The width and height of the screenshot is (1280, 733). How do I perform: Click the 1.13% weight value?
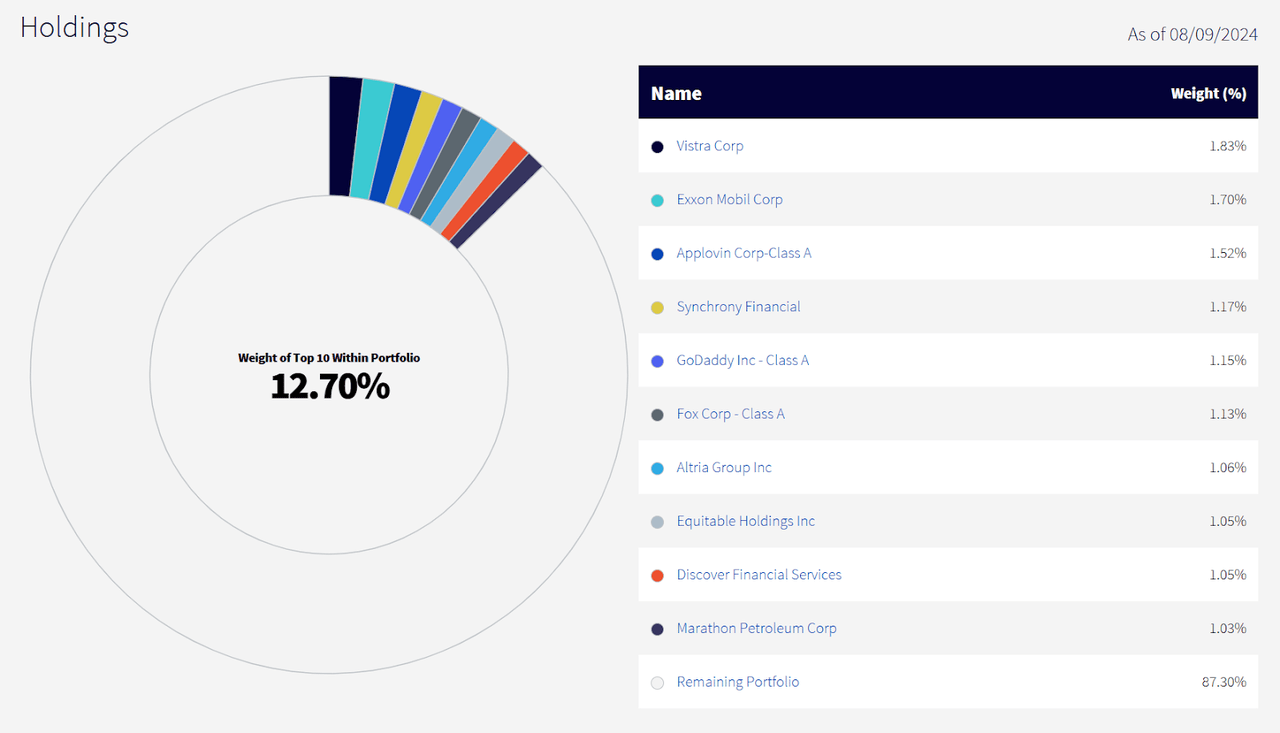click(x=1227, y=414)
